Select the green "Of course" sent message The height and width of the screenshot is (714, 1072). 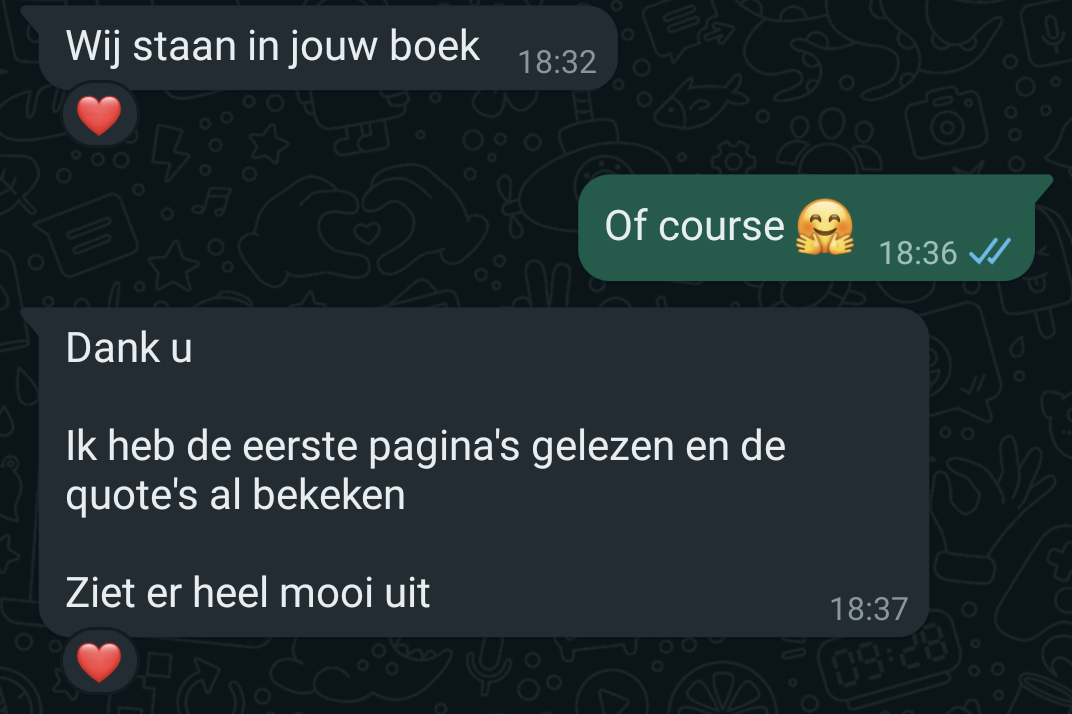pyautogui.click(x=806, y=227)
